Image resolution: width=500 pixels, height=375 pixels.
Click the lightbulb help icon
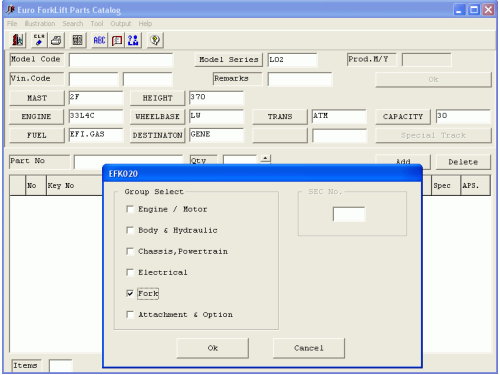pyautogui.click(x=155, y=40)
